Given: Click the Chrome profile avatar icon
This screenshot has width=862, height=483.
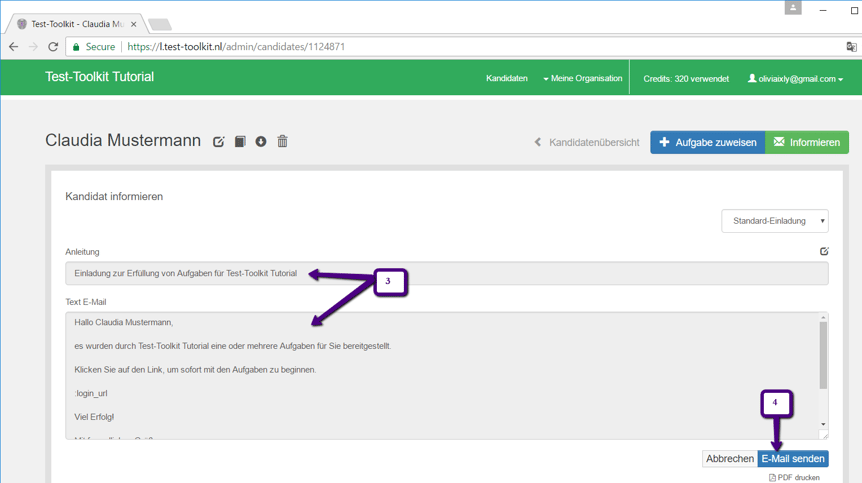Looking at the screenshot, I should tap(793, 8).
